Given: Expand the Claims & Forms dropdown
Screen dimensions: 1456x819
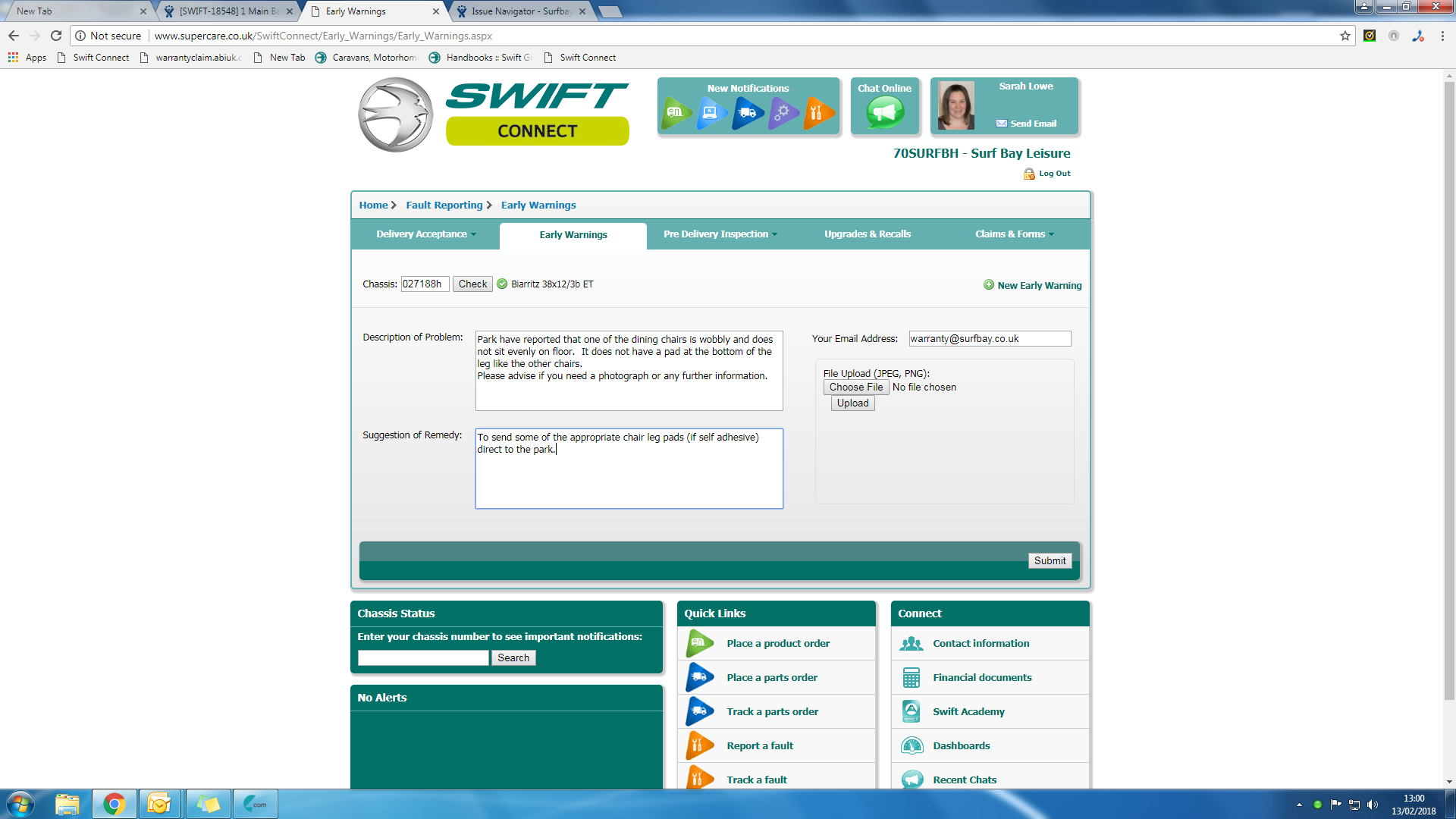Looking at the screenshot, I should pyautogui.click(x=1014, y=234).
